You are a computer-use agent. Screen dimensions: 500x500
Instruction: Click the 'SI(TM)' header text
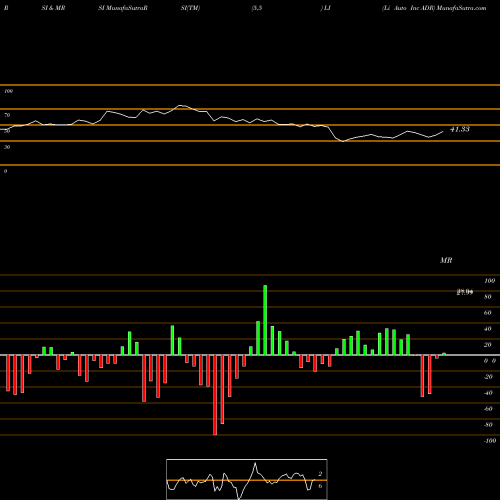190,8
